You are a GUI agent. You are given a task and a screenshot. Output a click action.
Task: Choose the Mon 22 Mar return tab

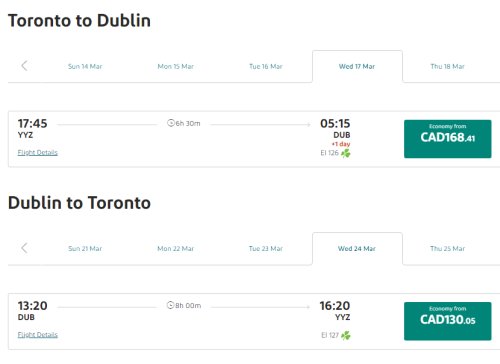pyautogui.click(x=176, y=248)
